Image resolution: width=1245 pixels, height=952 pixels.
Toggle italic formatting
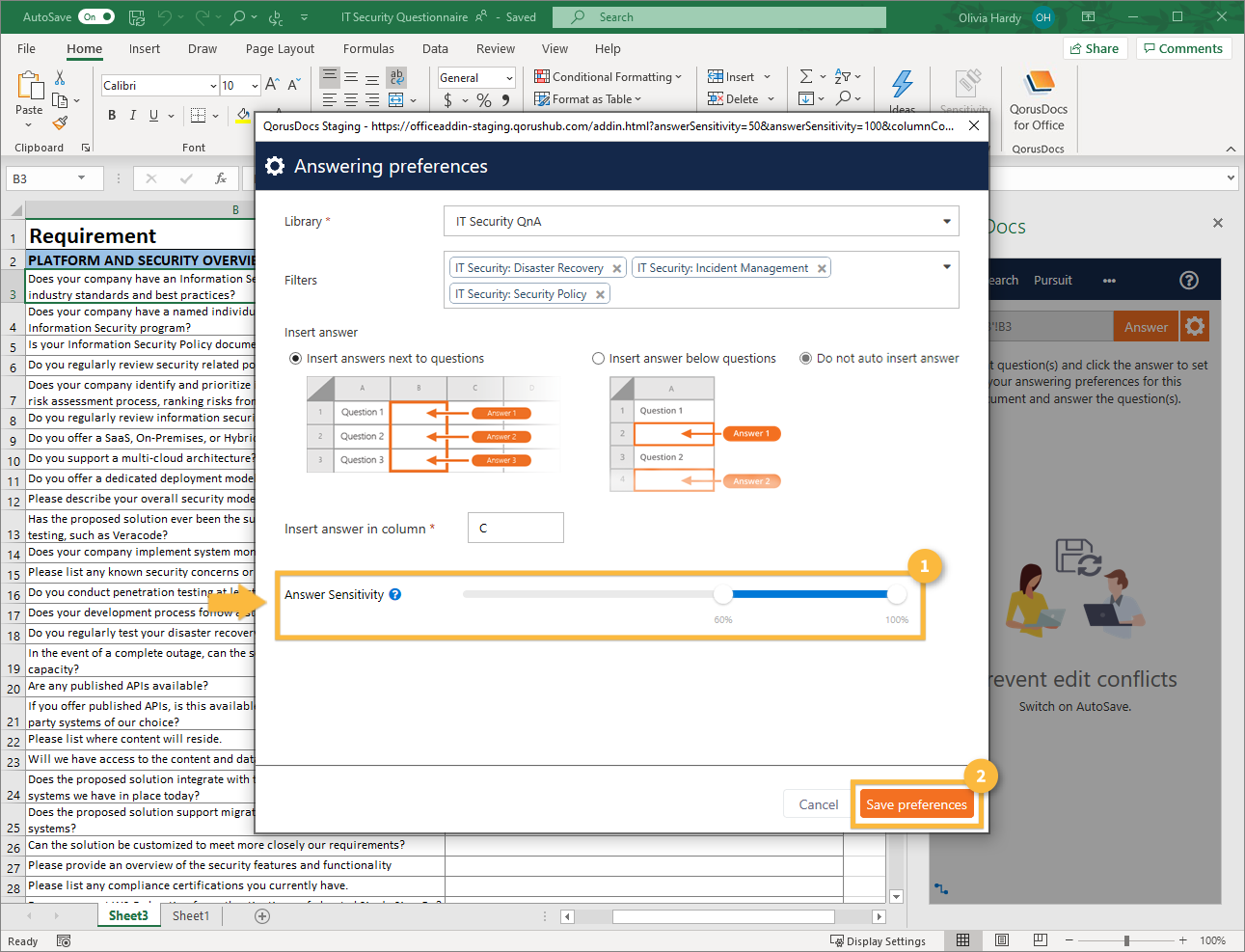(x=133, y=116)
